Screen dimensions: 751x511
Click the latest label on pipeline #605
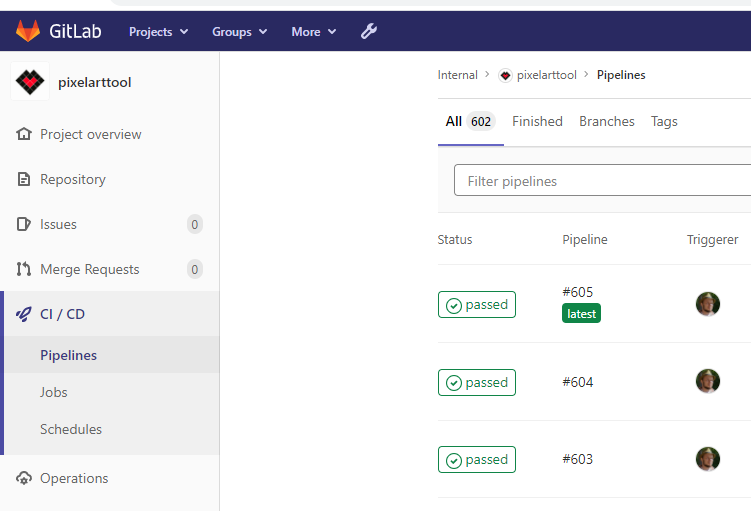pos(581,314)
